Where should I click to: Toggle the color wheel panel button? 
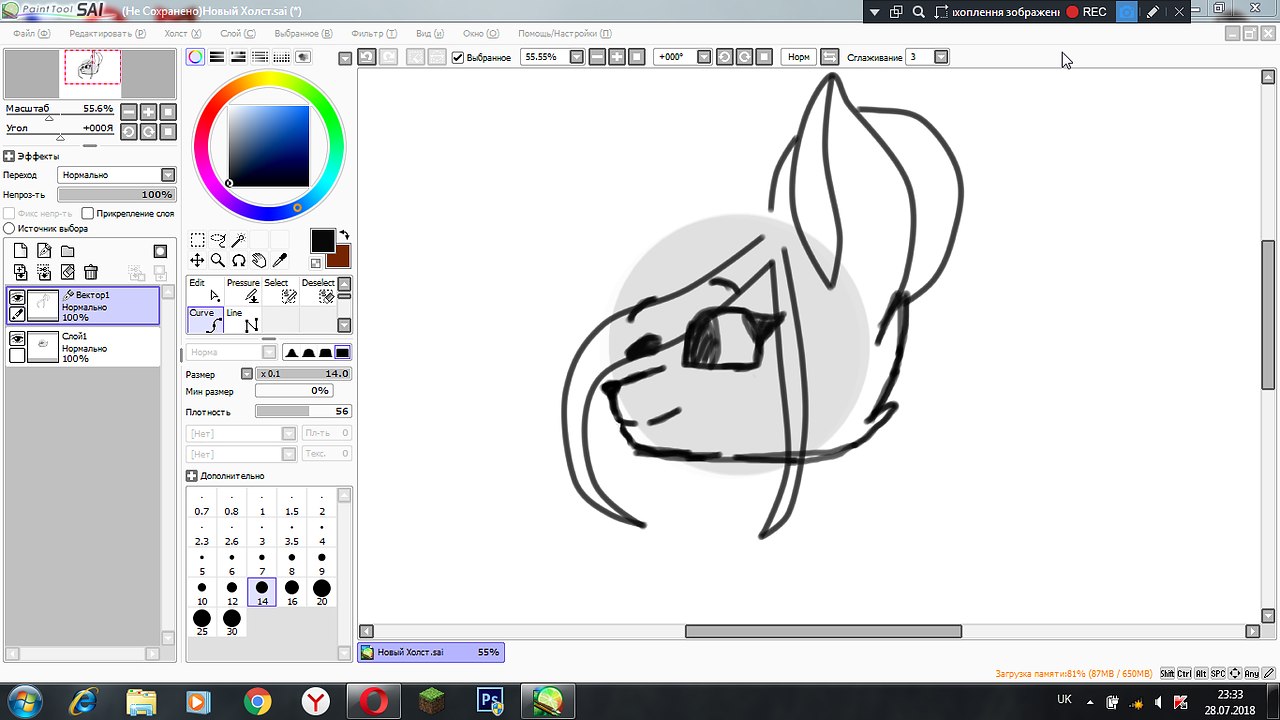(x=196, y=57)
